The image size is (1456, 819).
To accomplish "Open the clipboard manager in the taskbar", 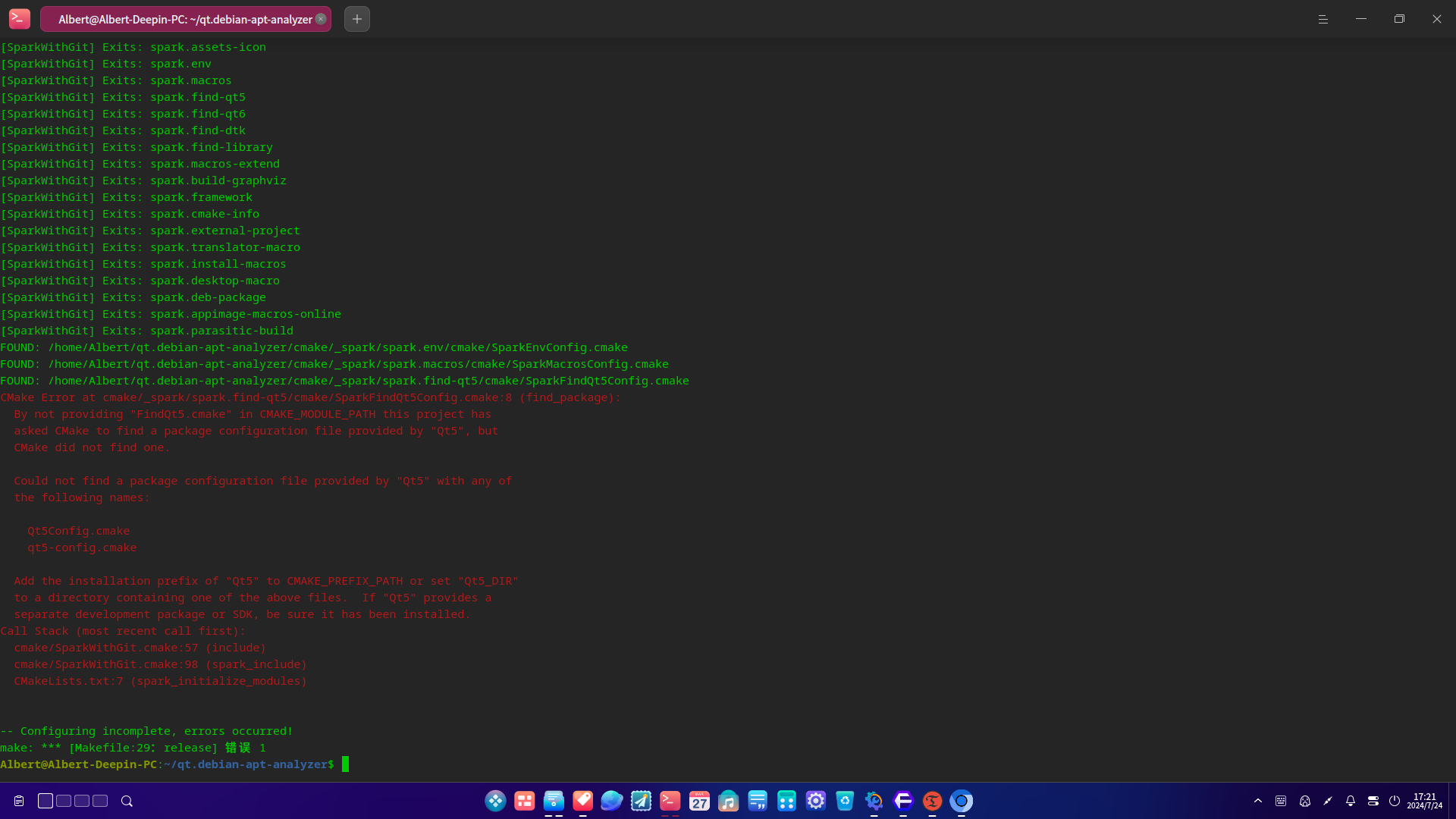I will [x=19, y=801].
